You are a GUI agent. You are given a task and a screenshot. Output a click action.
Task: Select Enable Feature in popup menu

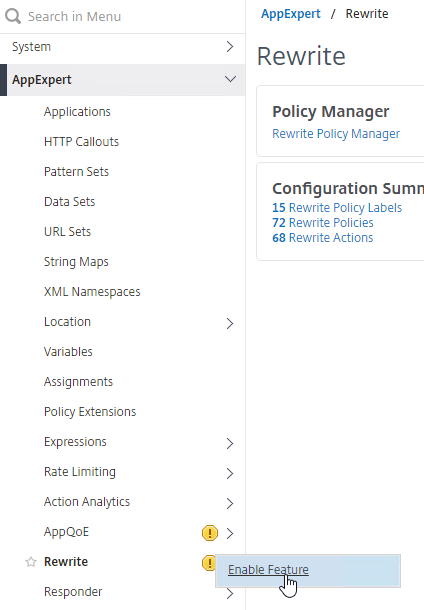coord(268,570)
